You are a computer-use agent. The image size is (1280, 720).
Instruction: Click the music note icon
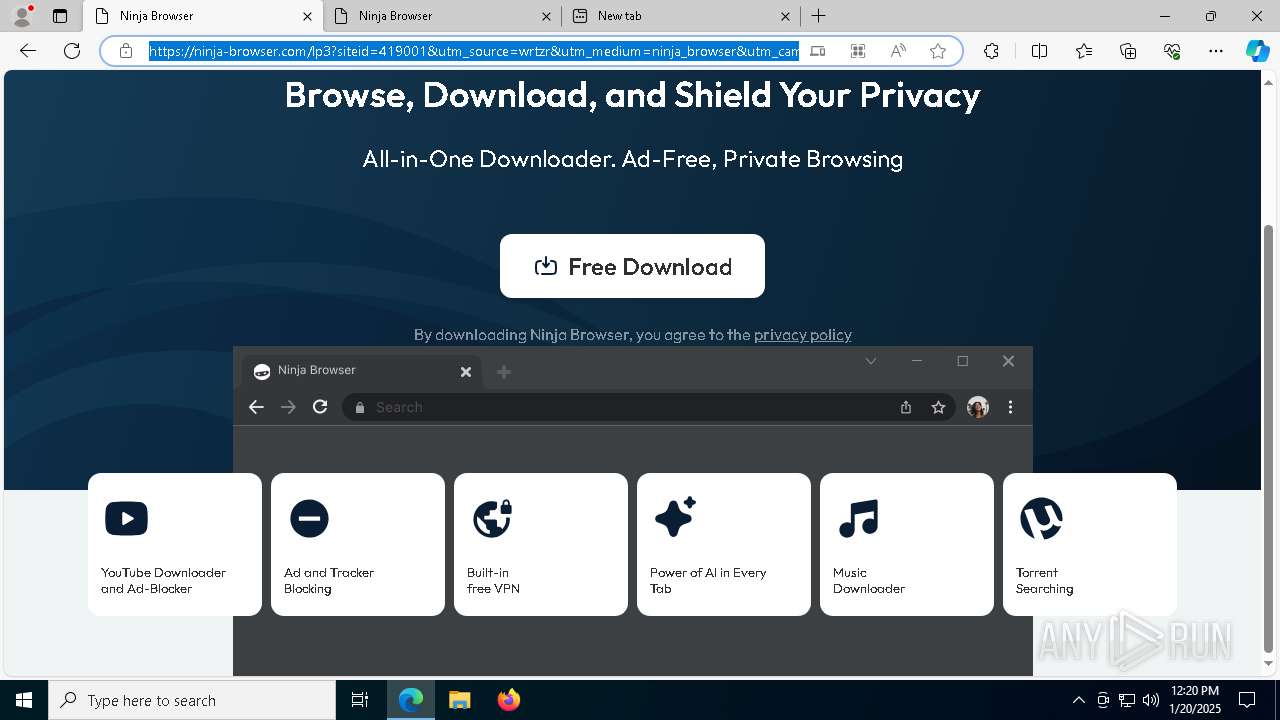click(x=858, y=518)
